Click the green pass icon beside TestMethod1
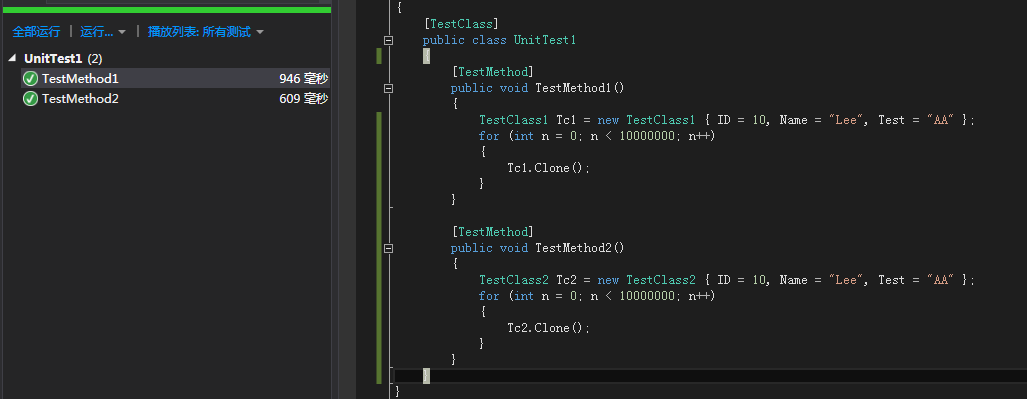Viewport: 1027px width, 399px height. [x=30, y=79]
